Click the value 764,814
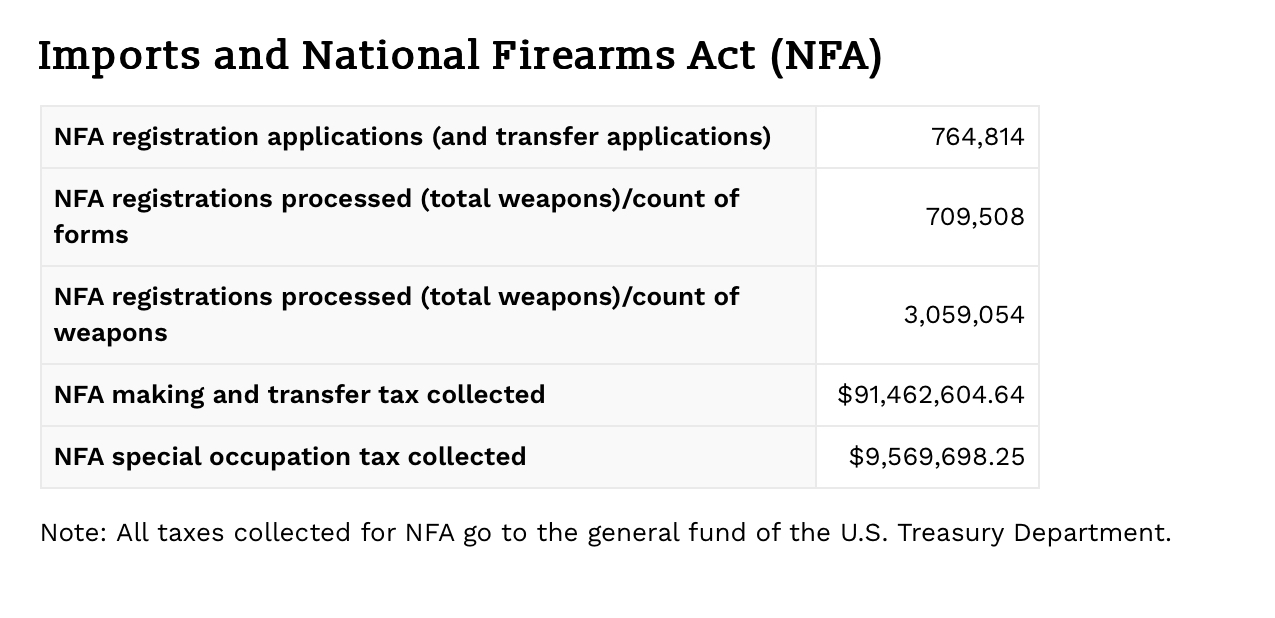The image size is (1275, 618). tap(977, 136)
